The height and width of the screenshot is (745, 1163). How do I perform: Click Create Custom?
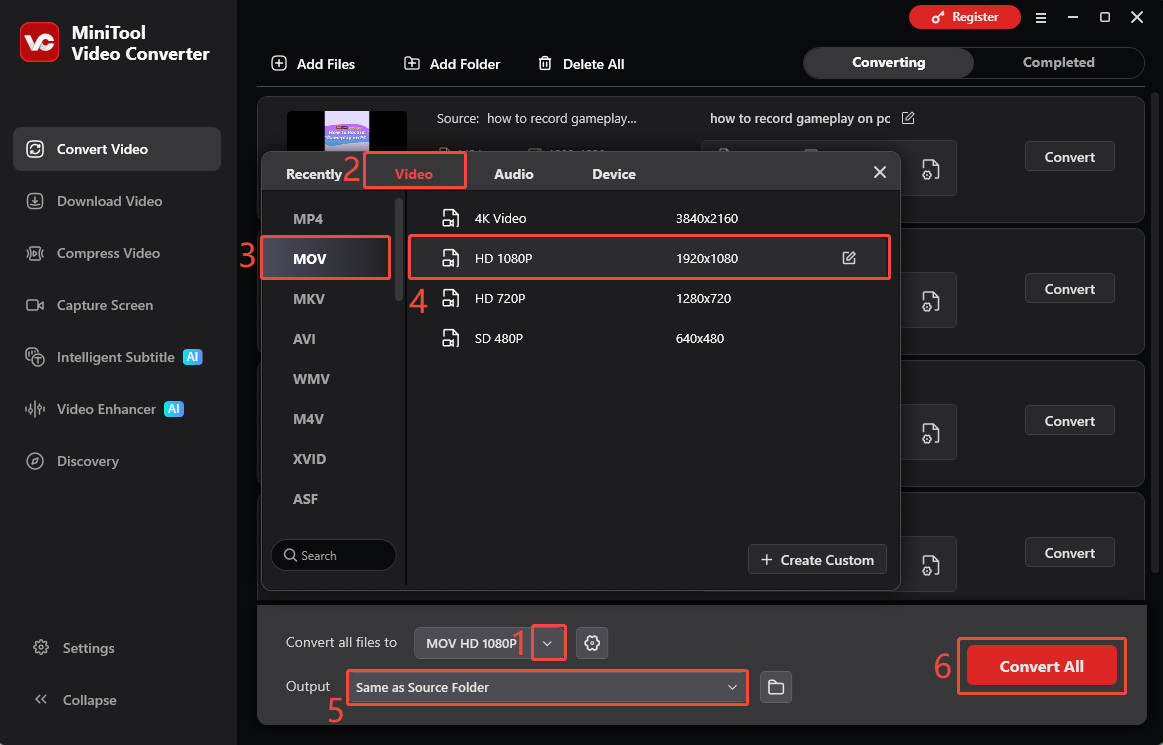(x=817, y=560)
